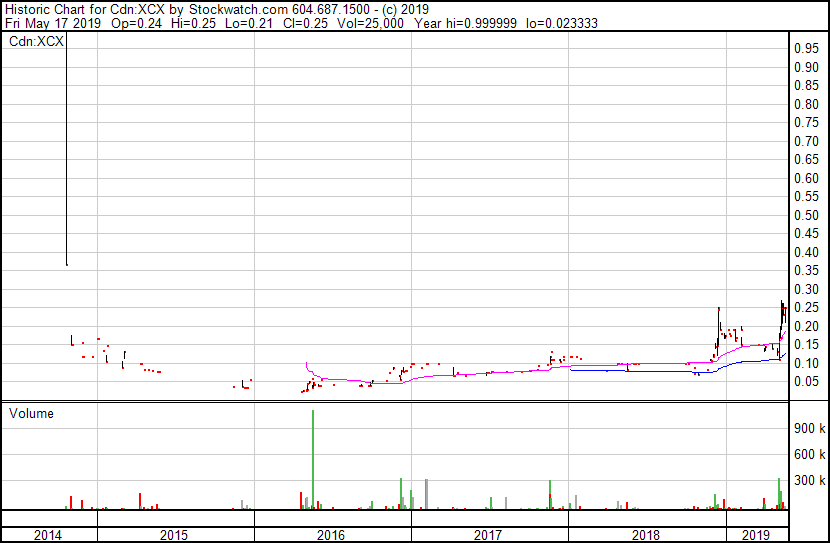Click the 0.95 price axis label

806,49
